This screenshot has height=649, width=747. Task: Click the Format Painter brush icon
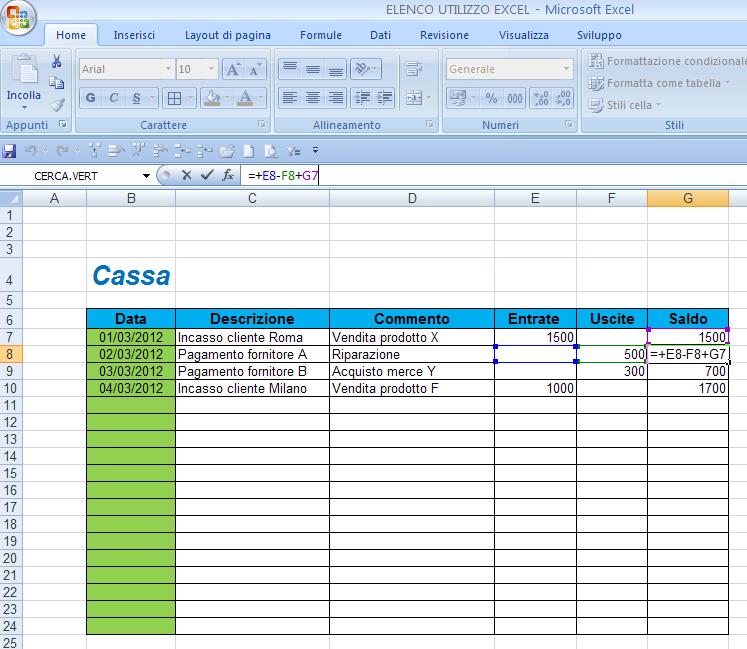pos(58,104)
